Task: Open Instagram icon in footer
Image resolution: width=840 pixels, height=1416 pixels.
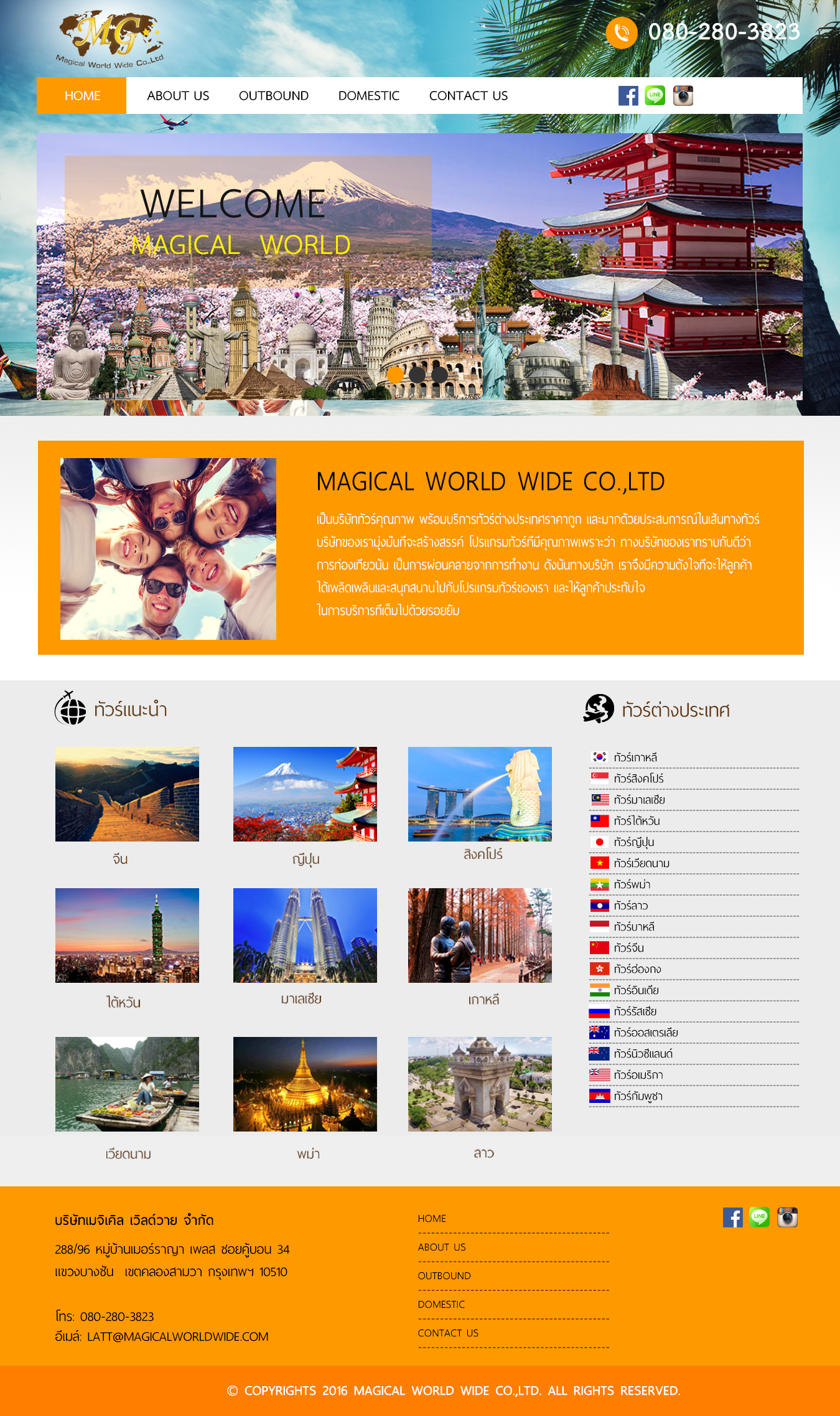Action: click(788, 1217)
